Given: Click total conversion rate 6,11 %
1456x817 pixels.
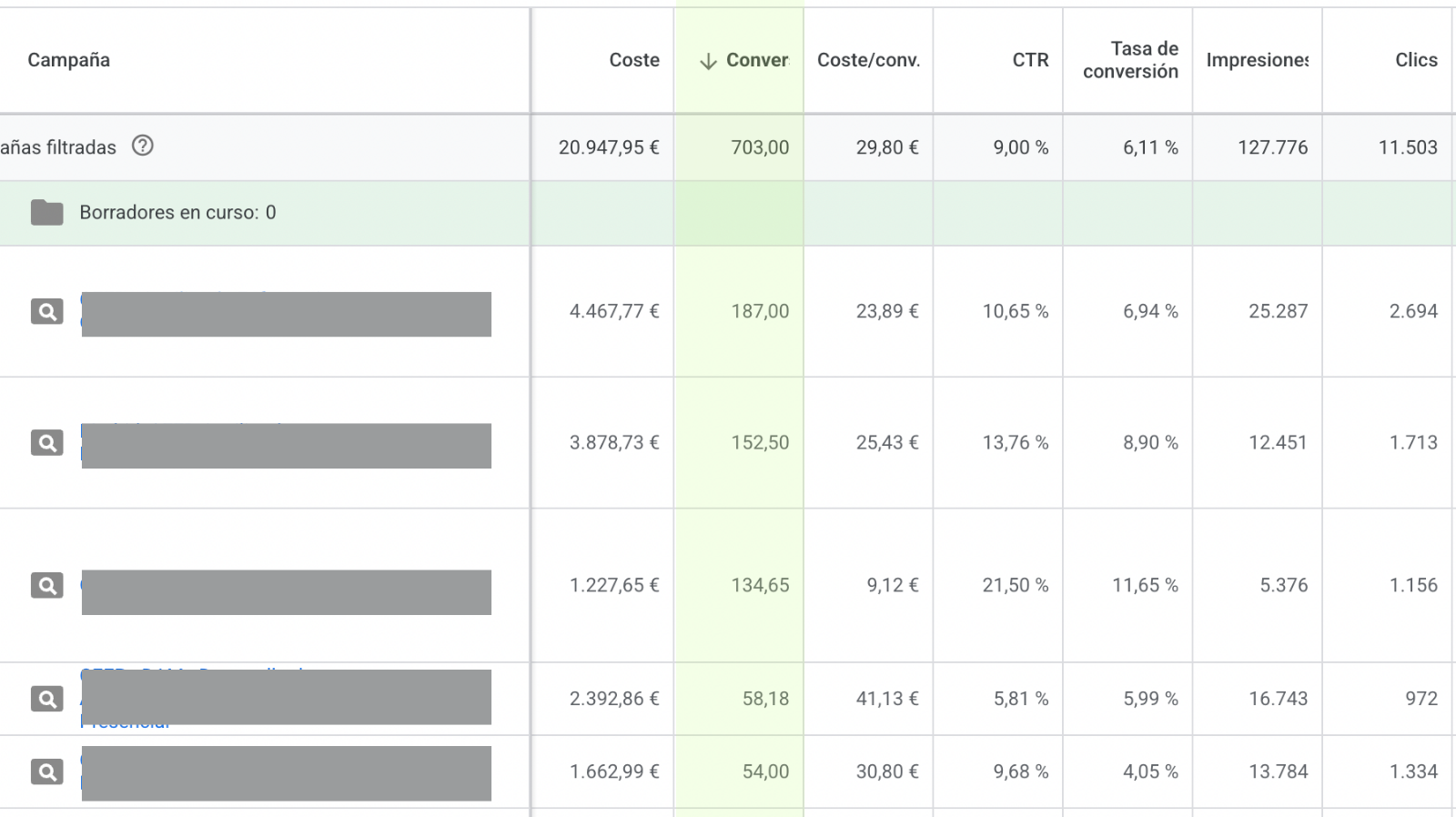Looking at the screenshot, I should [x=1150, y=147].
